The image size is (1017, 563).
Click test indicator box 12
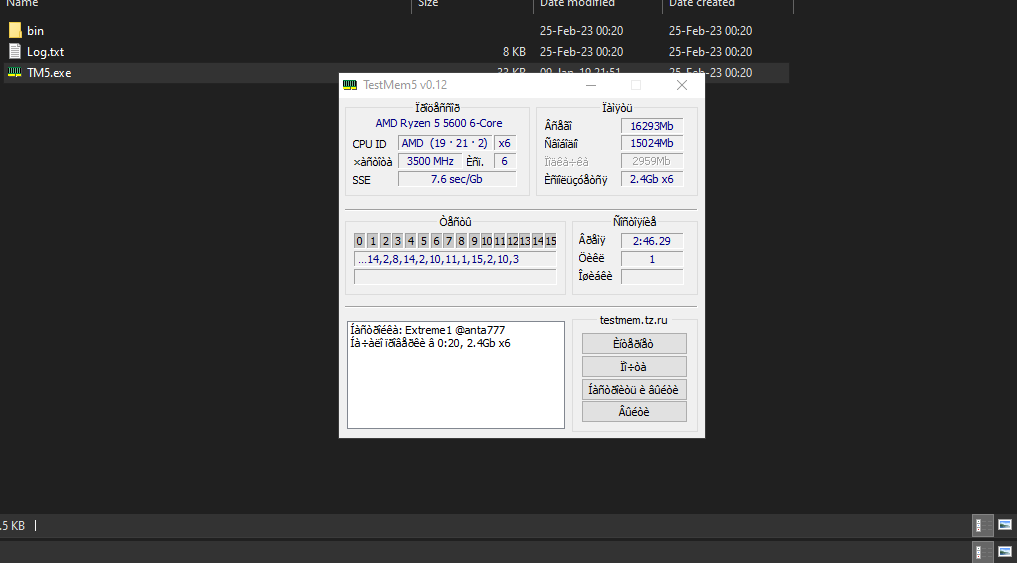click(512, 241)
